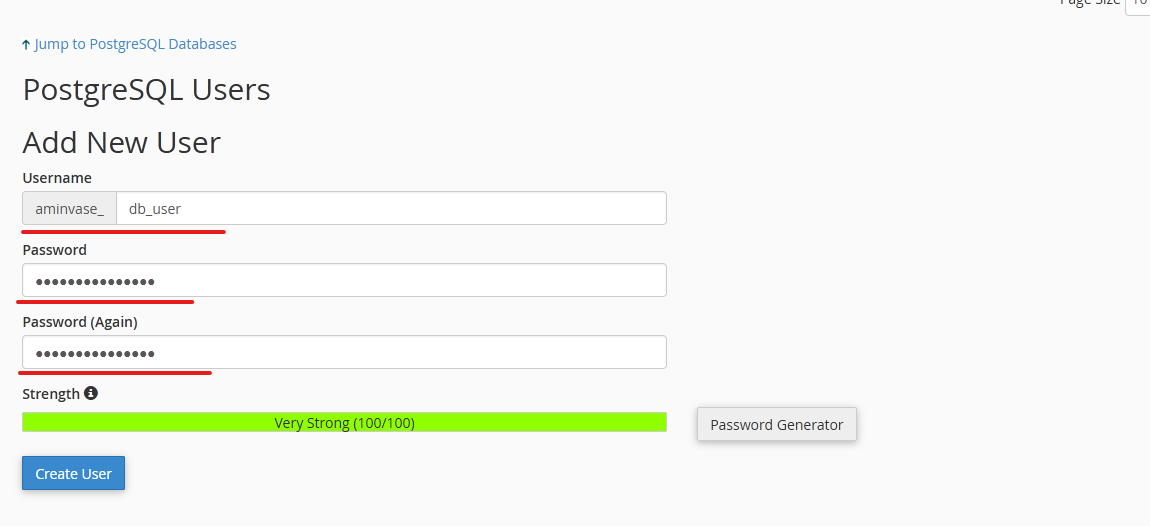Click the Add New User heading
The height and width of the screenshot is (526, 1150).
(121, 142)
